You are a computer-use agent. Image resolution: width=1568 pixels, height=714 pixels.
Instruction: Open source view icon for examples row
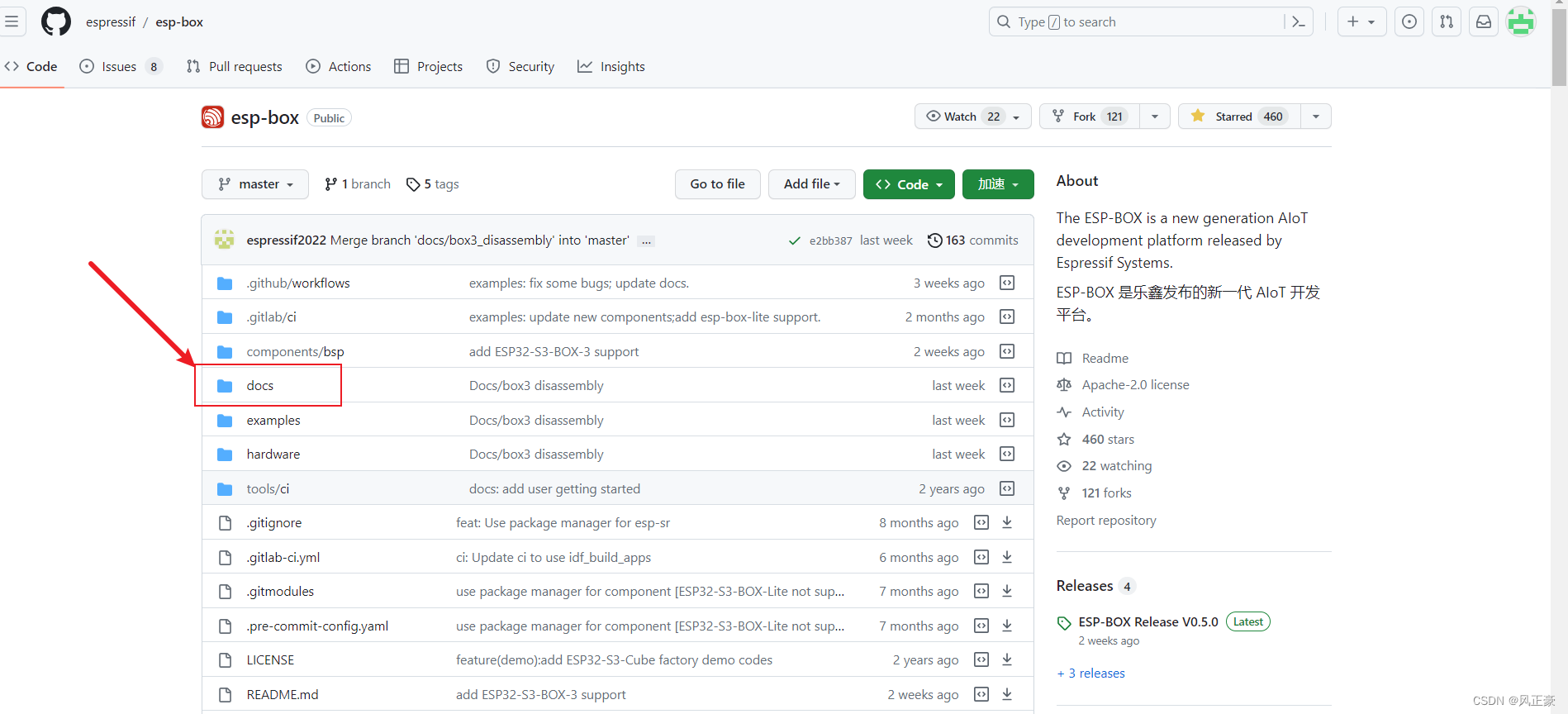point(1007,420)
